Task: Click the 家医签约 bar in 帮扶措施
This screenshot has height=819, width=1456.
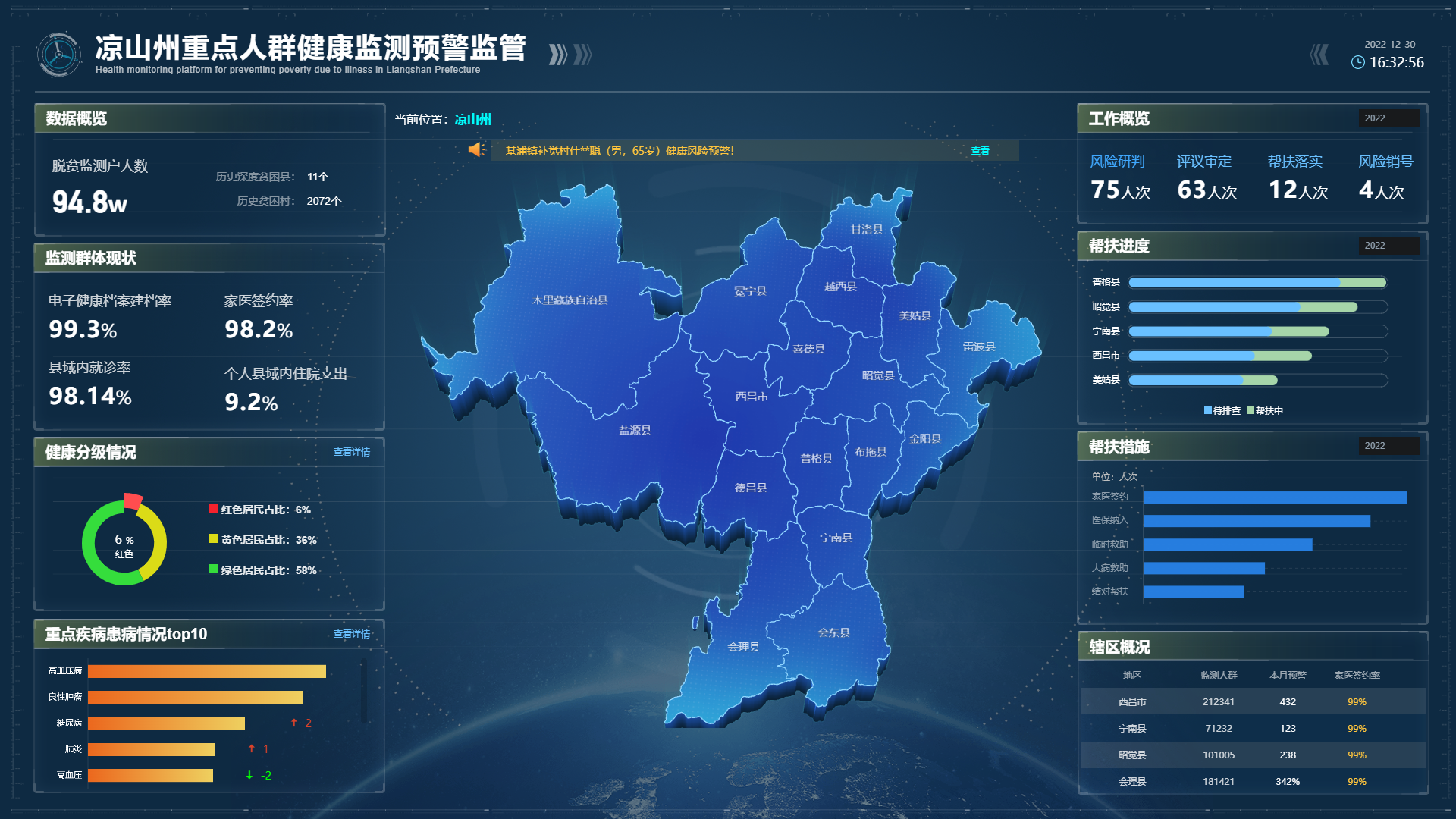Action: tap(1275, 497)
